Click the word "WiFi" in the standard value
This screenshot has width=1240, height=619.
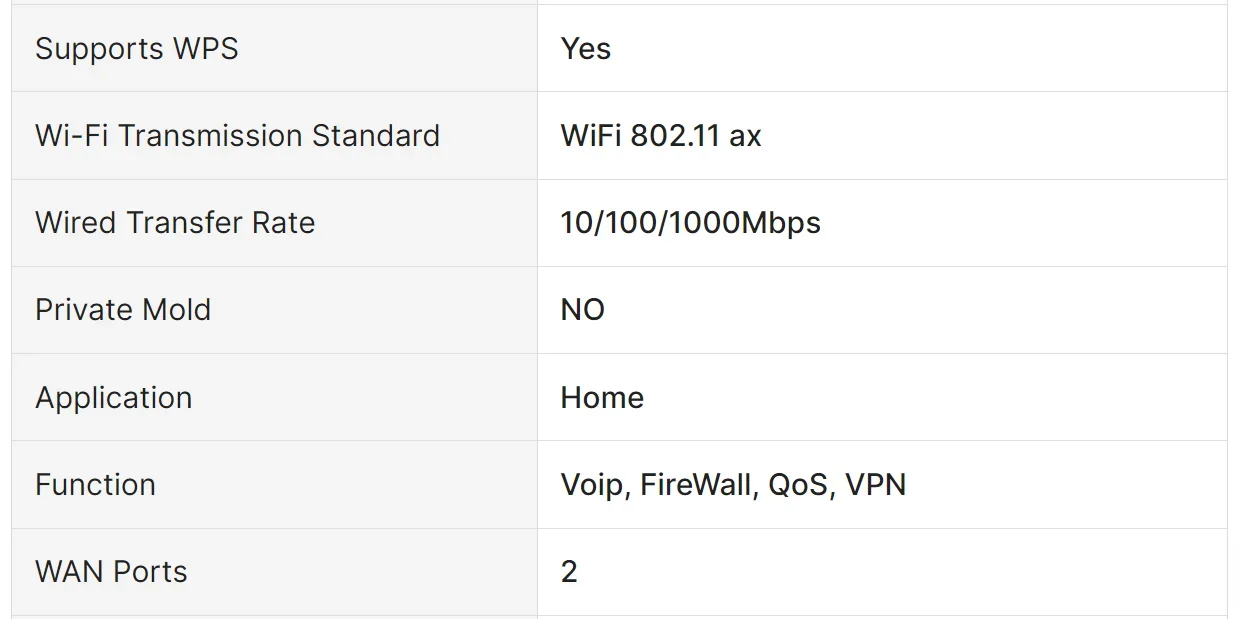tap(591, 136)
